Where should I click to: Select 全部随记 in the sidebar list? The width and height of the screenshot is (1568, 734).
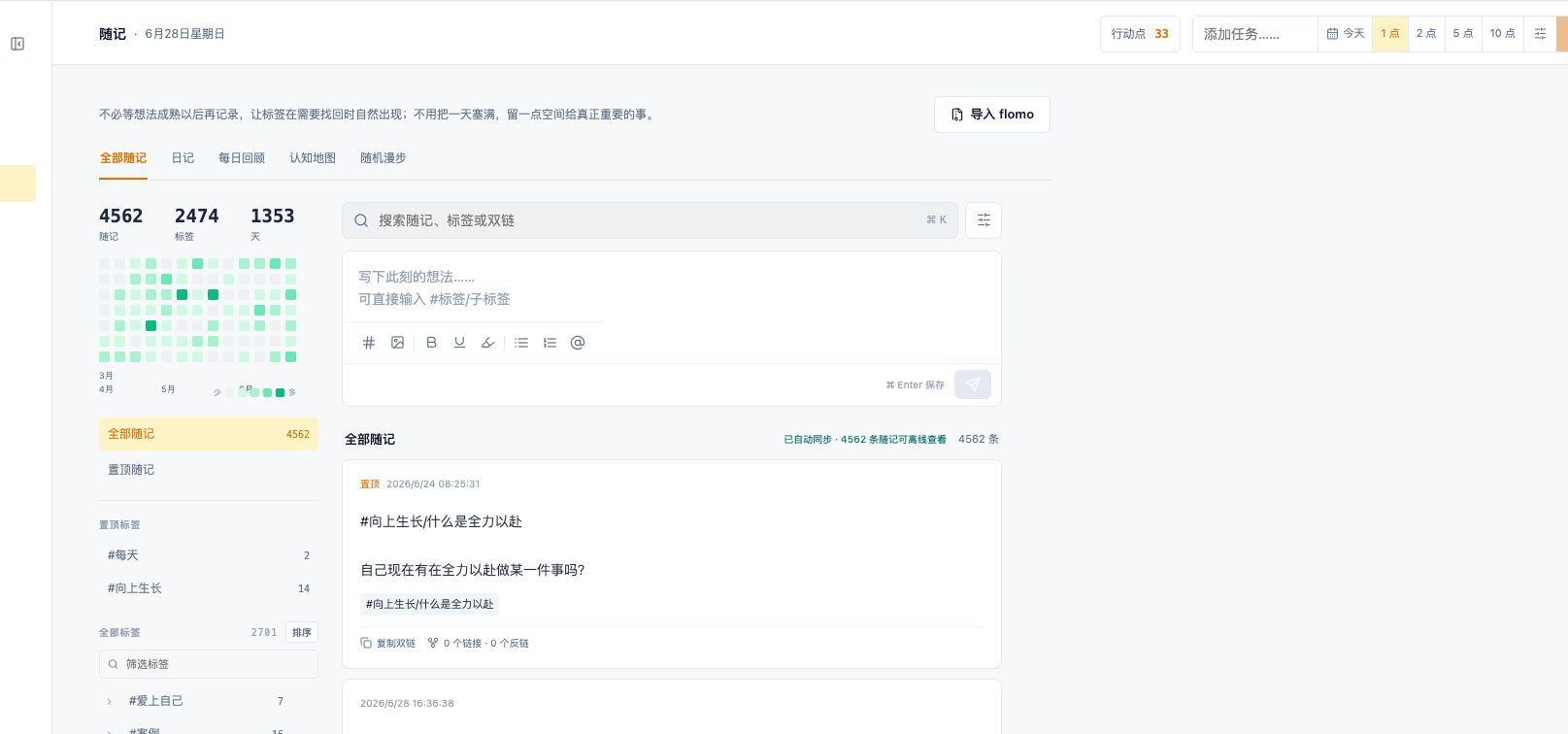209,434
